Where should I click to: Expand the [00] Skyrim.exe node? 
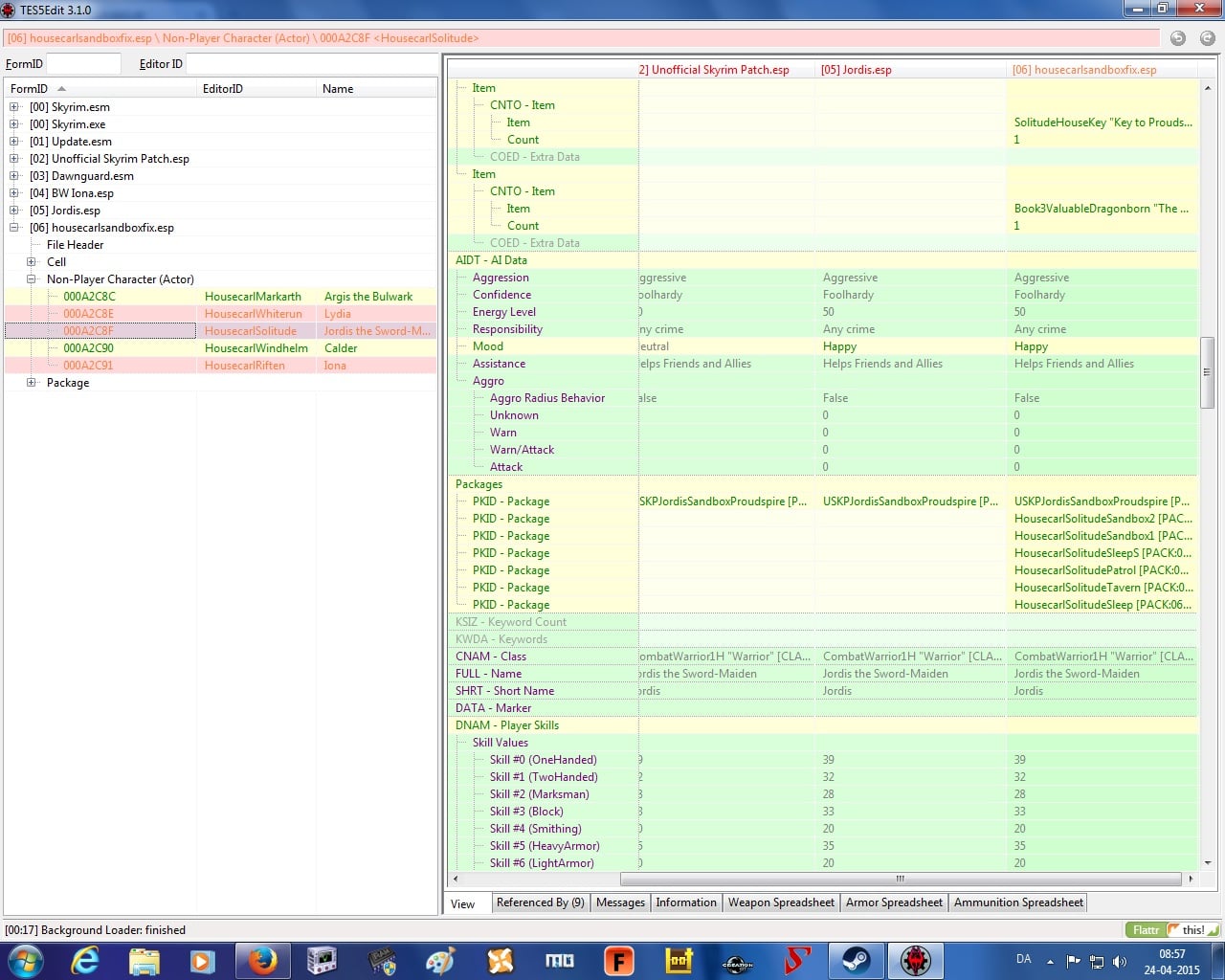pos(14,124)
